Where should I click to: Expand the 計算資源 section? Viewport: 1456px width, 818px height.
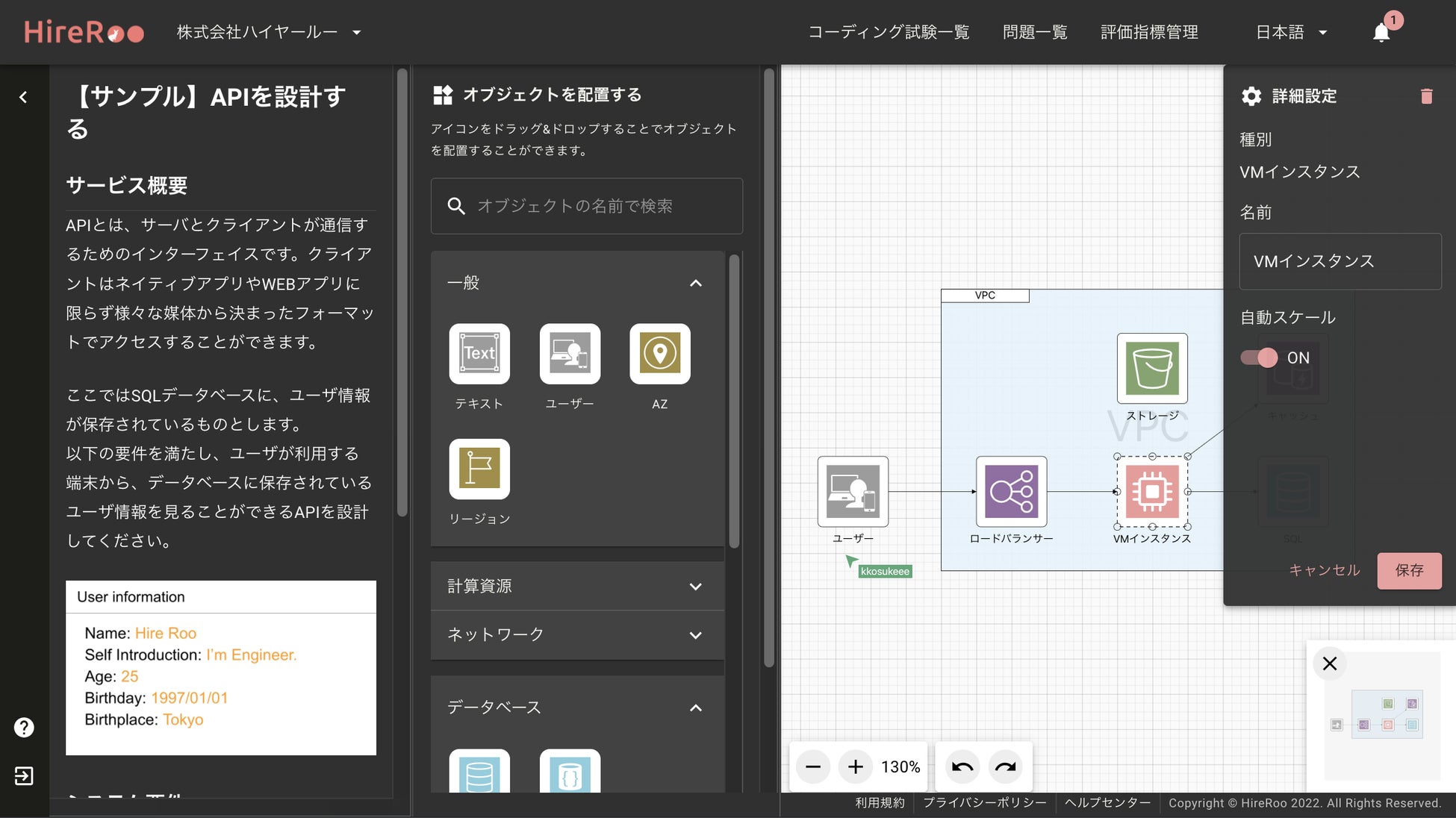pos(577,586)
